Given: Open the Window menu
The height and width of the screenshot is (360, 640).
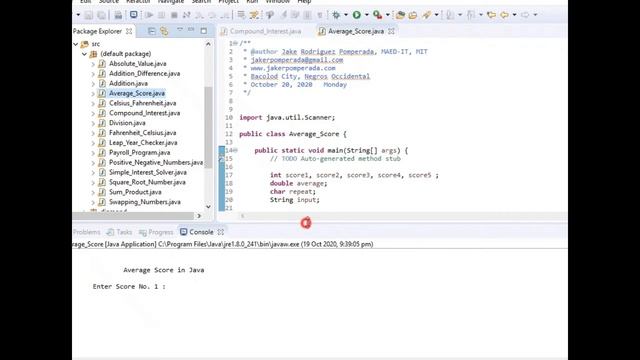Looking at the screenshot, I should tap(278, 2).
